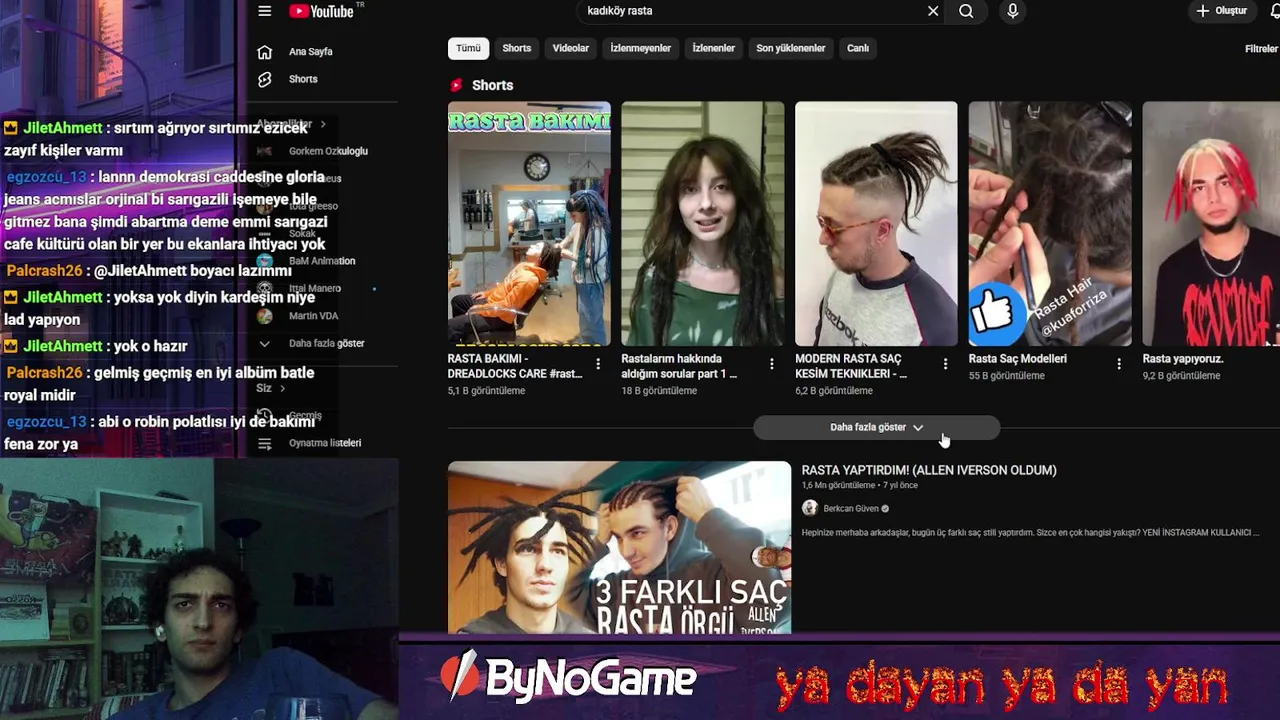Click Martin VDA channel avatar in sidebar

click(264, 316)
